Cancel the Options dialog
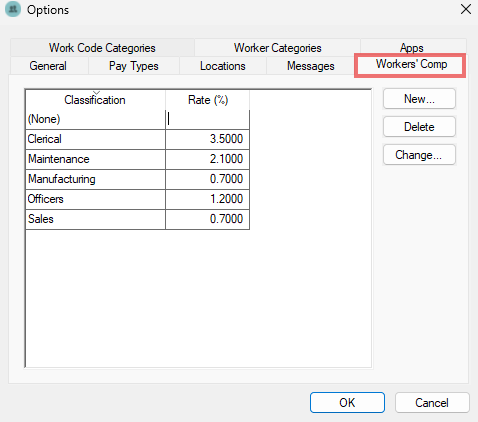This screenshot has height=422, width=478. (x=432, y=403)
